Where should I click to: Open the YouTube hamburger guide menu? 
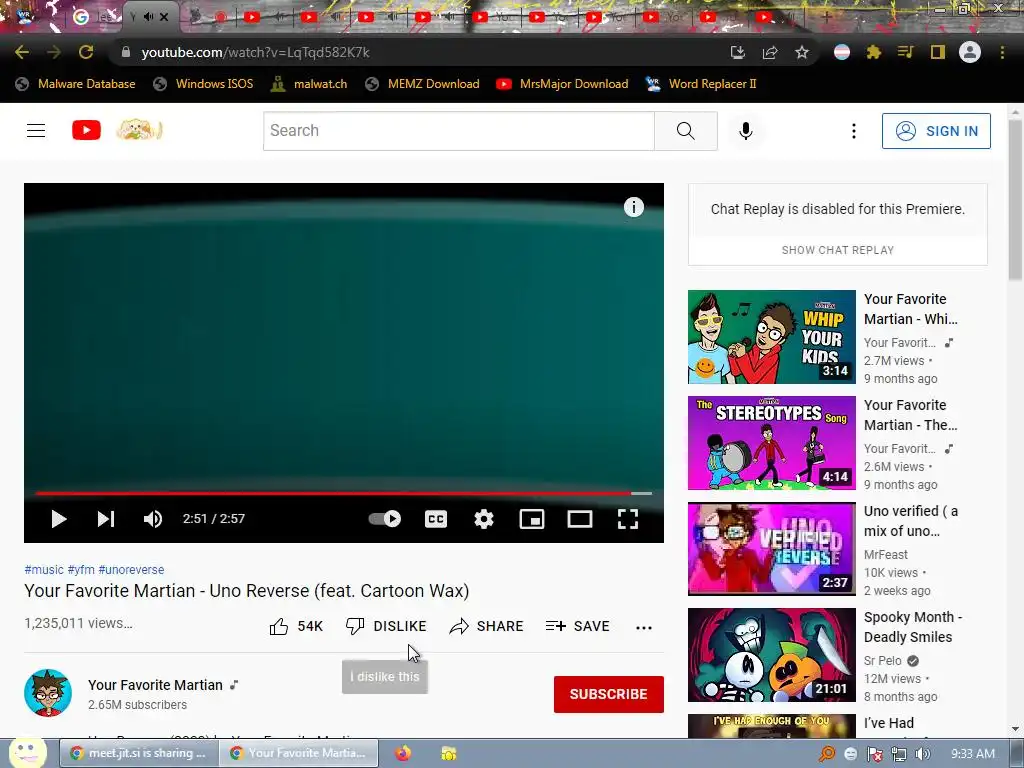36,131
